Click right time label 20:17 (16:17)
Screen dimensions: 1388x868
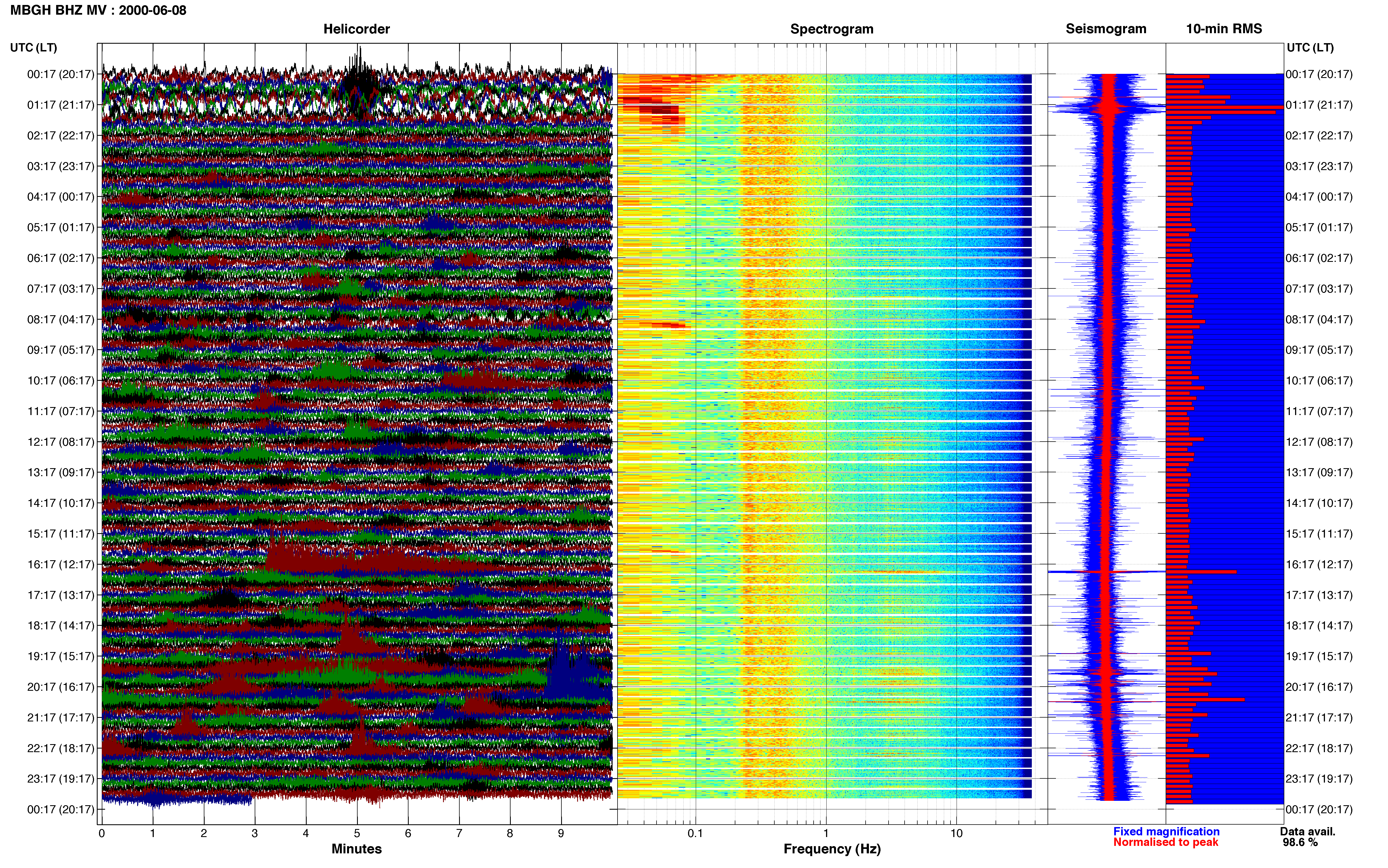tap(1319, 687)
